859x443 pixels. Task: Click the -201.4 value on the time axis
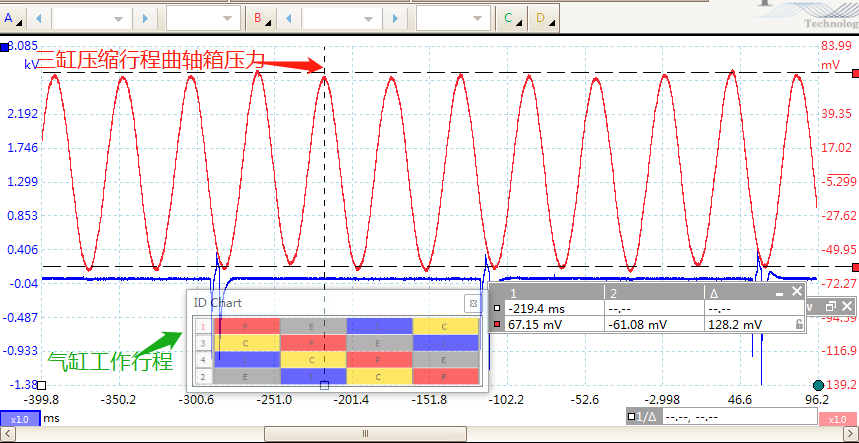(x=350, y=400)
